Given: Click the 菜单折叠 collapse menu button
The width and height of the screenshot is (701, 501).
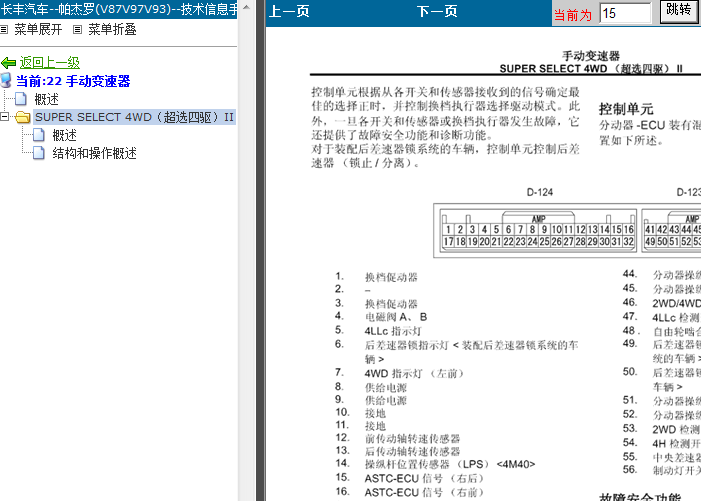Looking at the screenshot, I should pos(112,29).
